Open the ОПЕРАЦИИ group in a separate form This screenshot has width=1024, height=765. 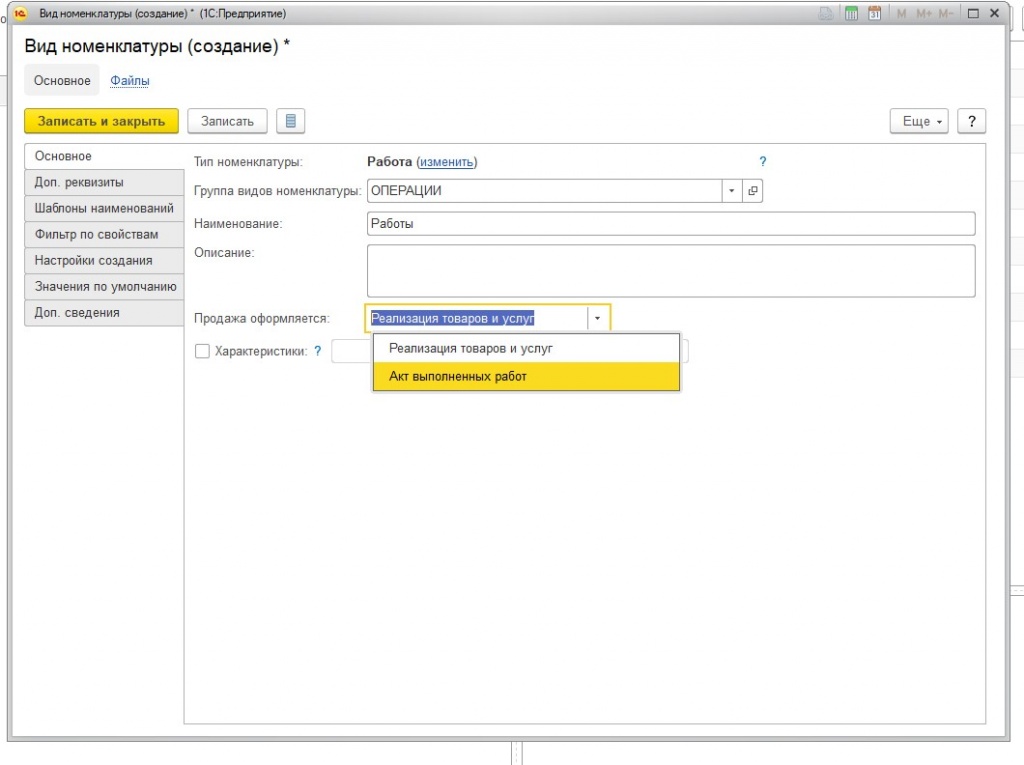point(753,191)
